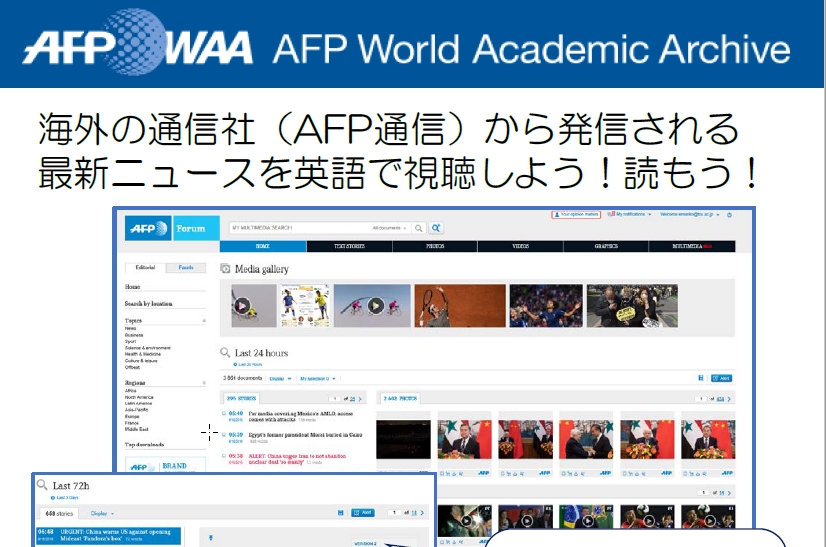Select the Editorial toggle tab
The height and width of the screenshot is (547, 826).
point(145,267)
